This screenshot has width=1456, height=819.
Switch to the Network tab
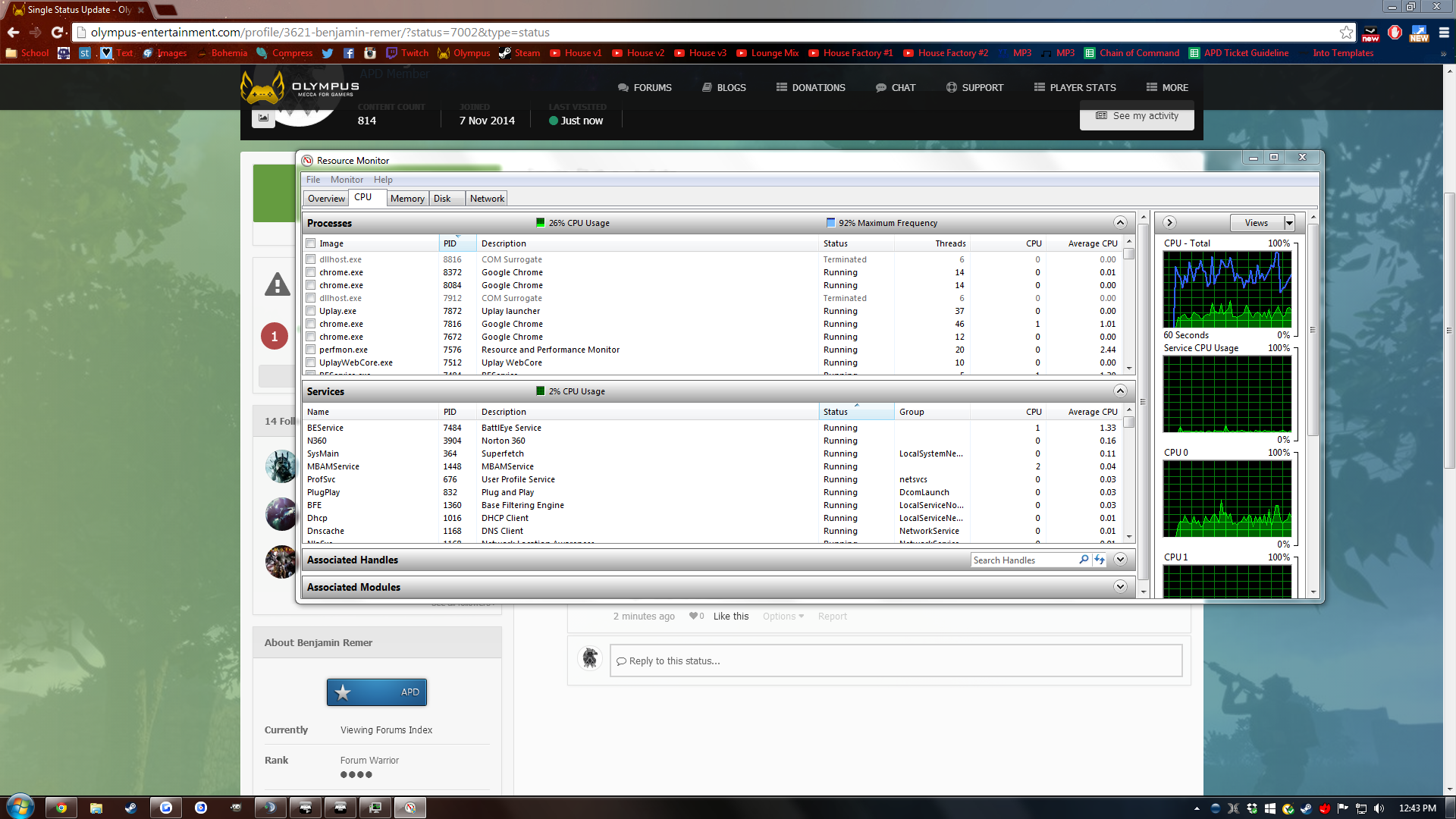tap(487, 199)
